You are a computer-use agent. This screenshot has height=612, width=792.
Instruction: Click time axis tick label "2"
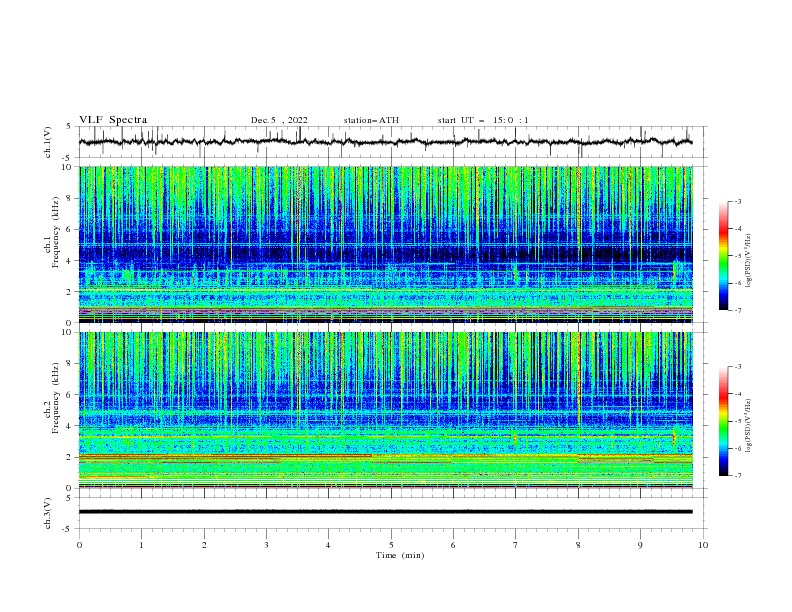pyautogui.click(x=205, y=545)
